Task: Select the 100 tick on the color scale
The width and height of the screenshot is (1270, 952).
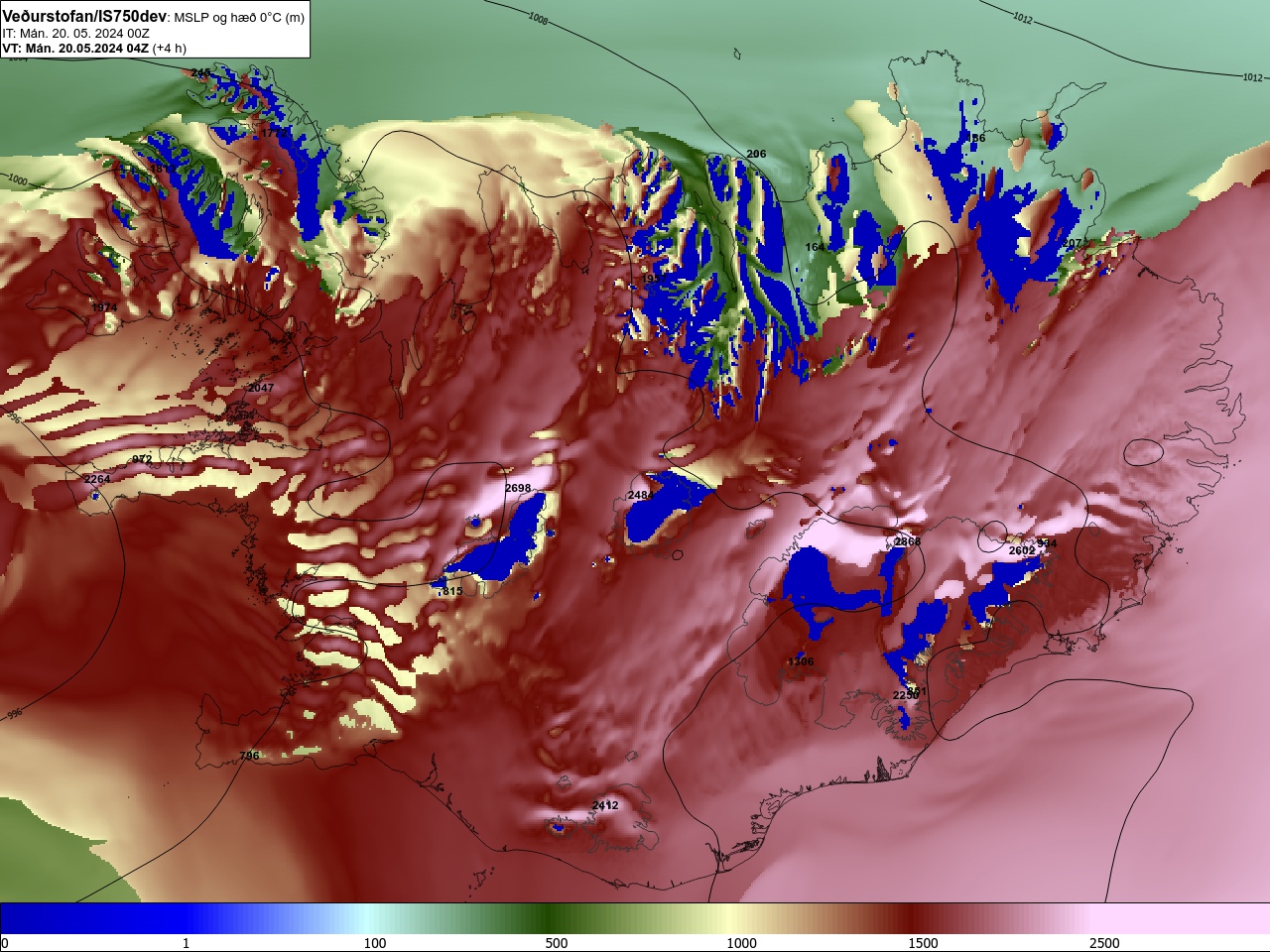Action: click(x=374, y=943)
